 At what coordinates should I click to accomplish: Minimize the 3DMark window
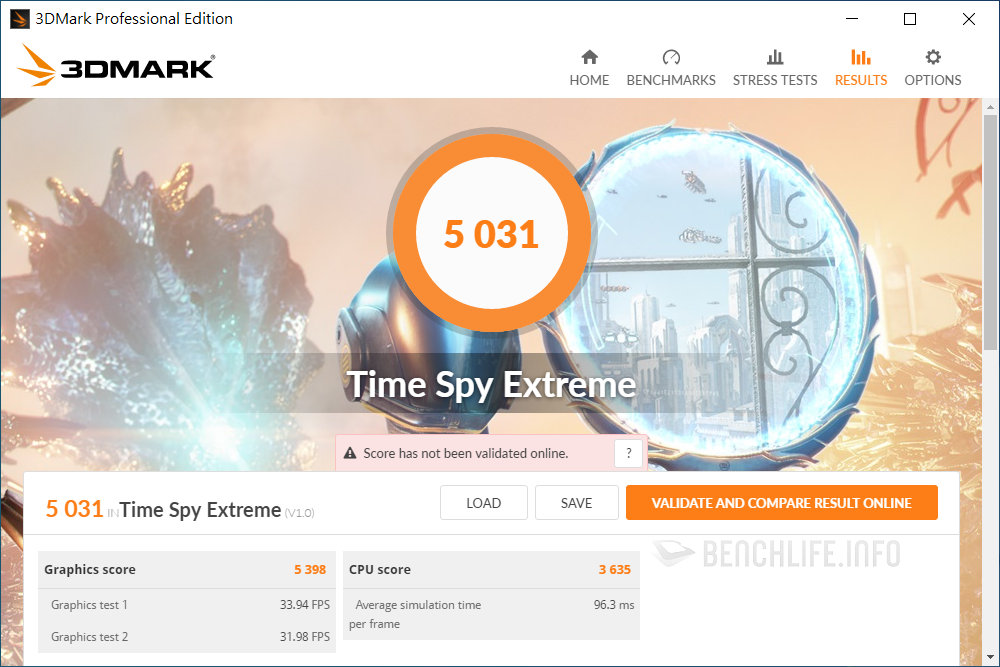click(x=852, y=19)
